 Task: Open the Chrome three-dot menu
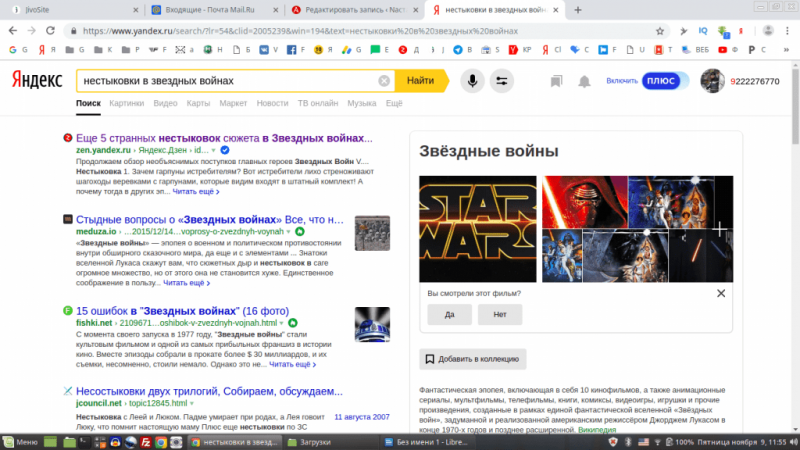[x=787, y=31]
